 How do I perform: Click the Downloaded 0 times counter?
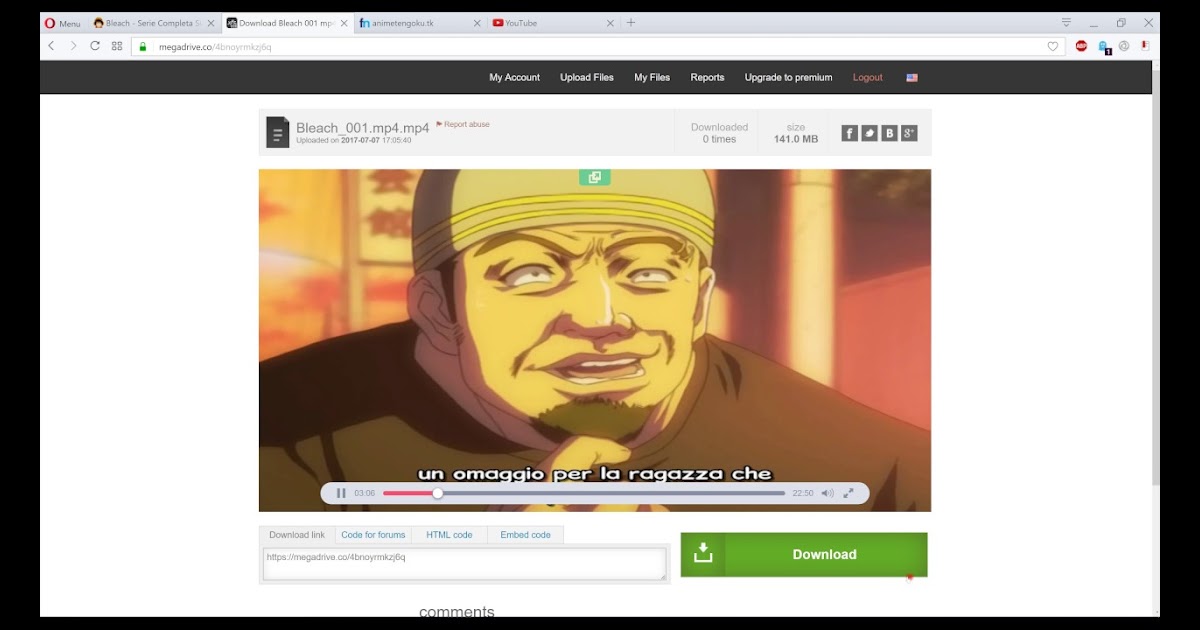[719, 133]
